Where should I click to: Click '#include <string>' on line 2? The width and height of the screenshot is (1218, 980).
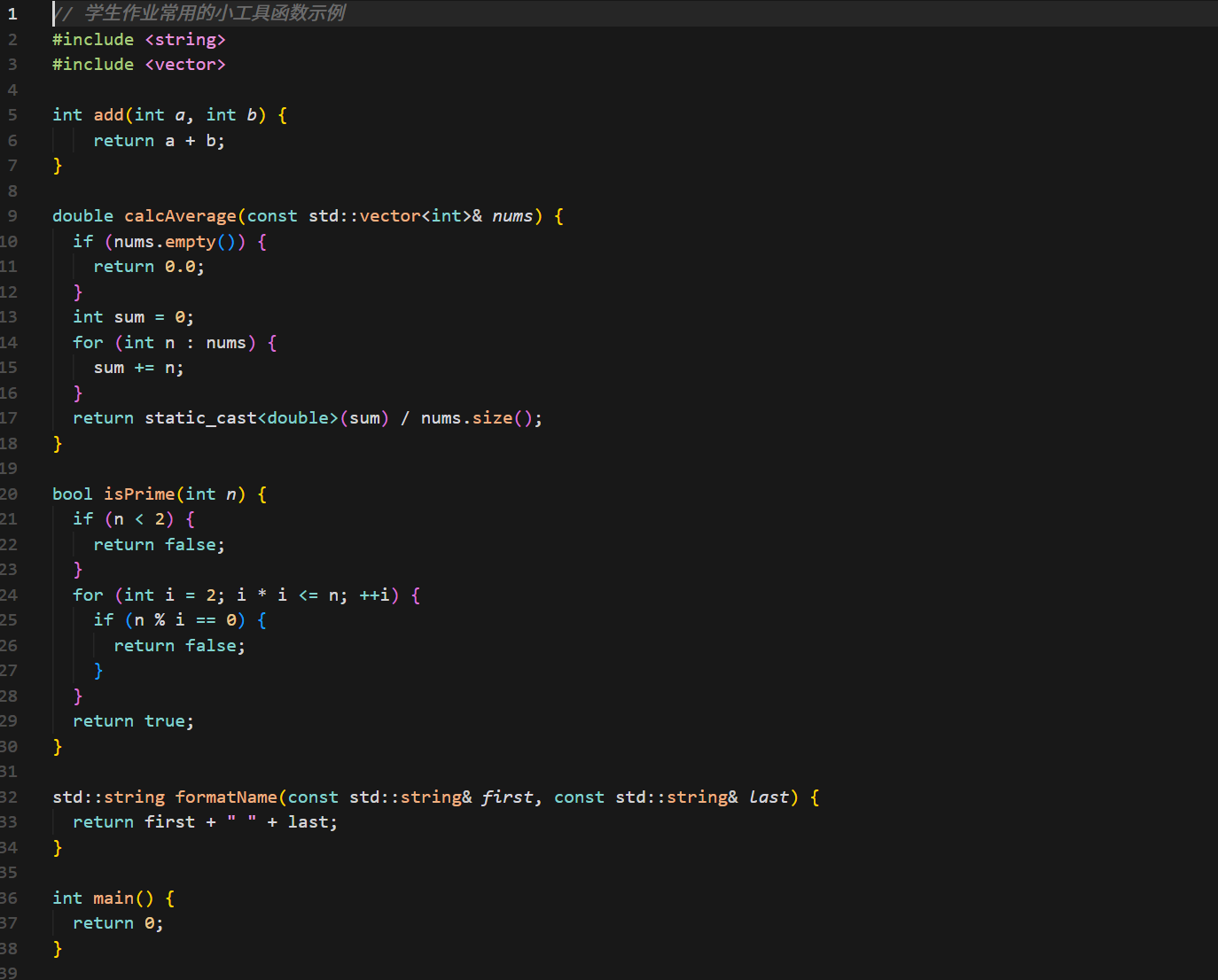139,40
